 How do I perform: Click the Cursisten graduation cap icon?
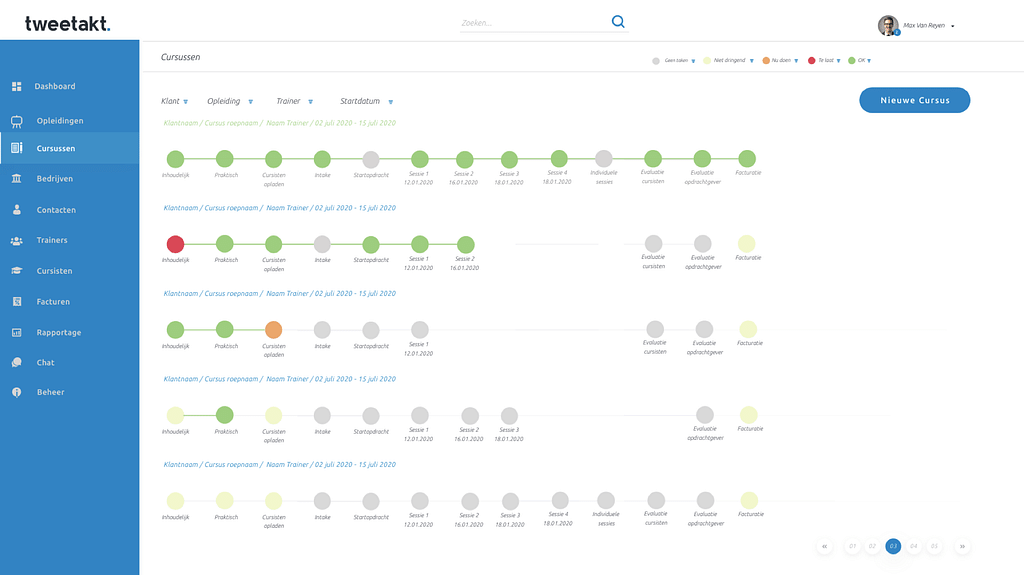[17, 271]
